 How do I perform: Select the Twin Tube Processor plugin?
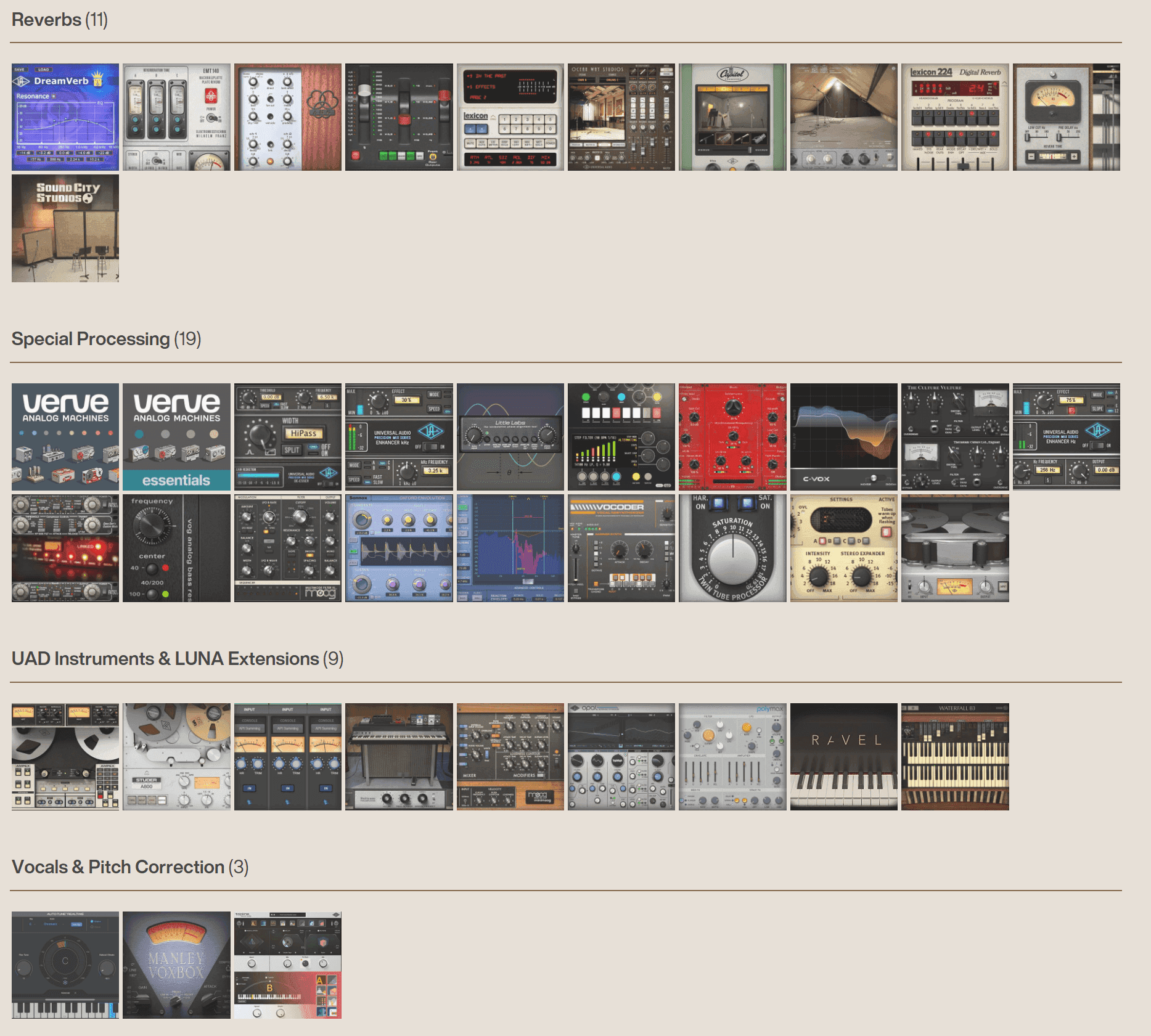pyautogui.click(x=732, y=548)
